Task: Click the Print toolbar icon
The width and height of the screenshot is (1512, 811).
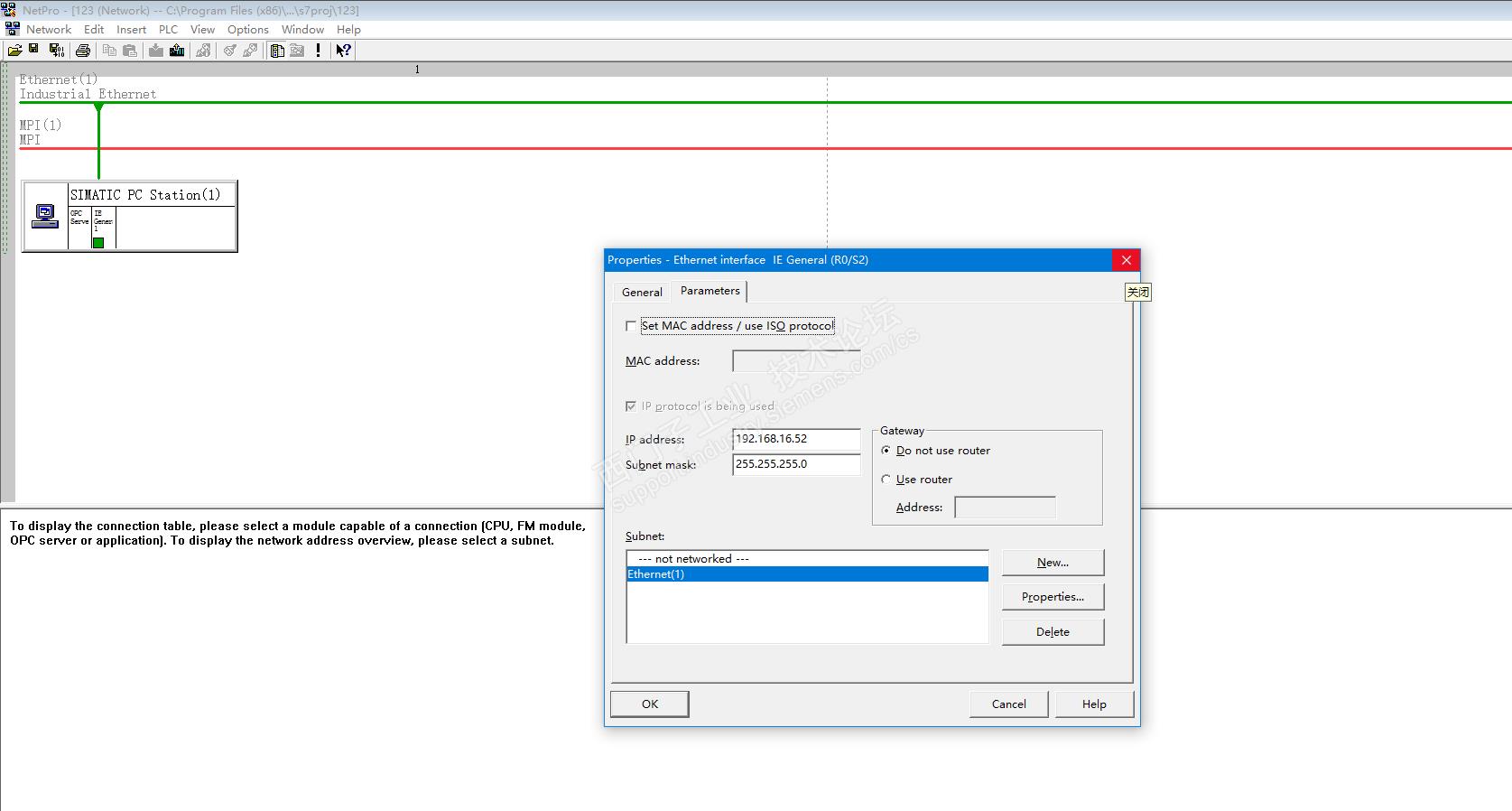Action: click(83, 51)
